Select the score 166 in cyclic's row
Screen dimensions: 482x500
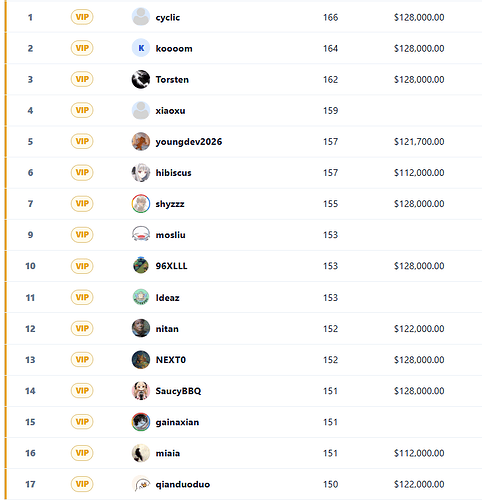coord(330,17)
